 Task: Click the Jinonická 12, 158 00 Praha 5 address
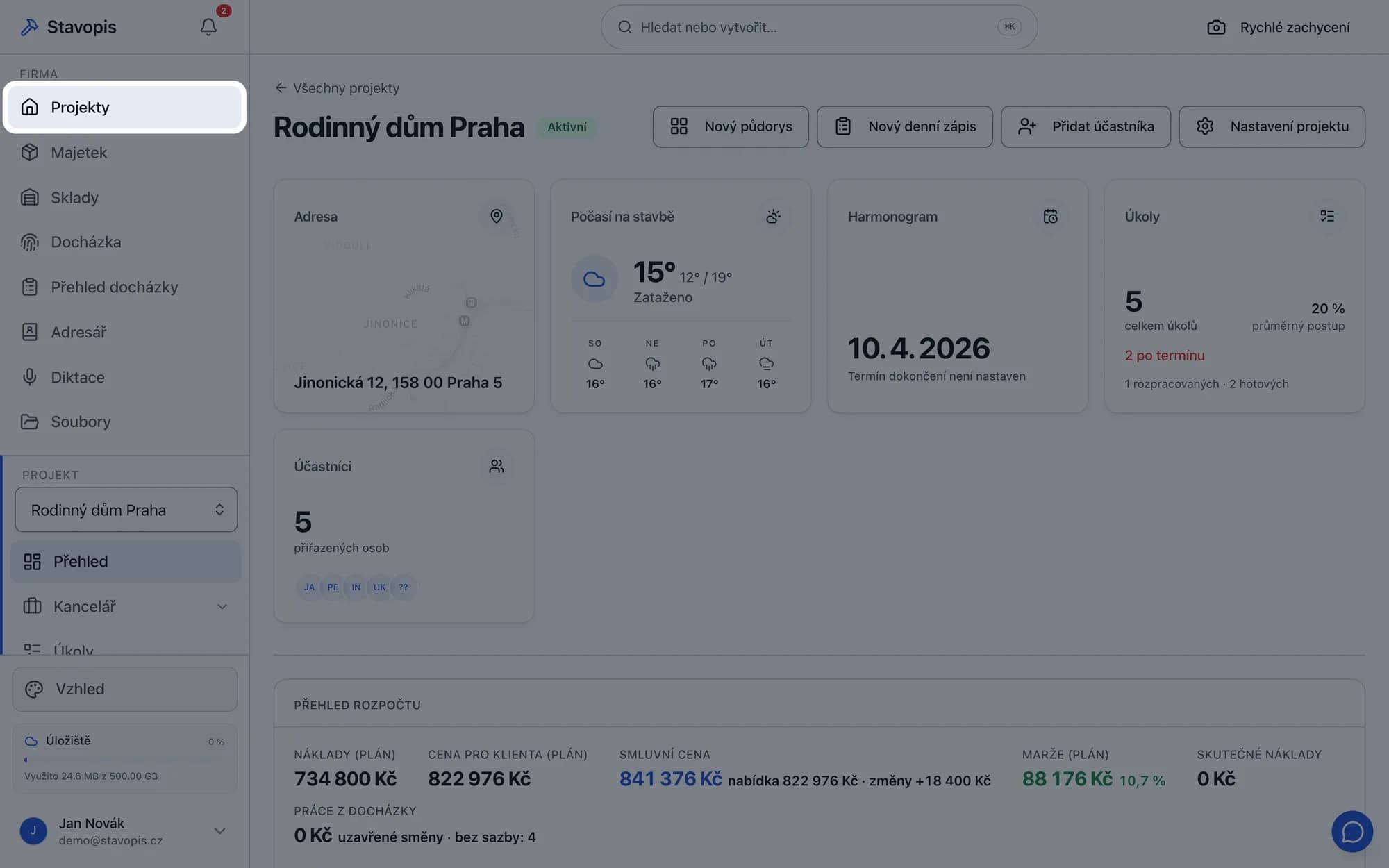click(398, 383)
